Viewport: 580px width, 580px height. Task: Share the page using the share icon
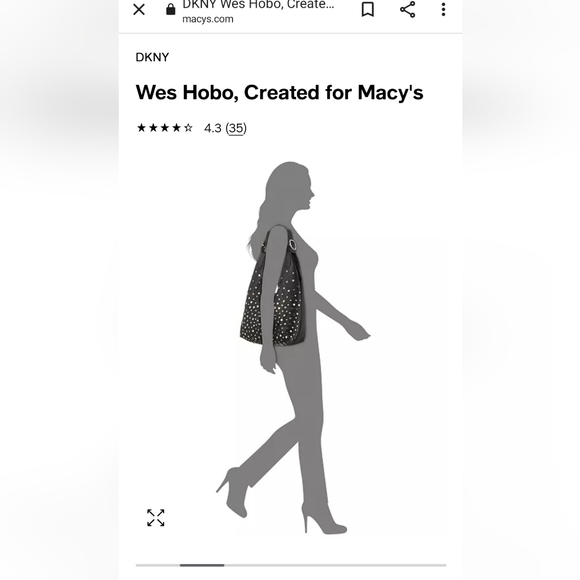[407, 9]
